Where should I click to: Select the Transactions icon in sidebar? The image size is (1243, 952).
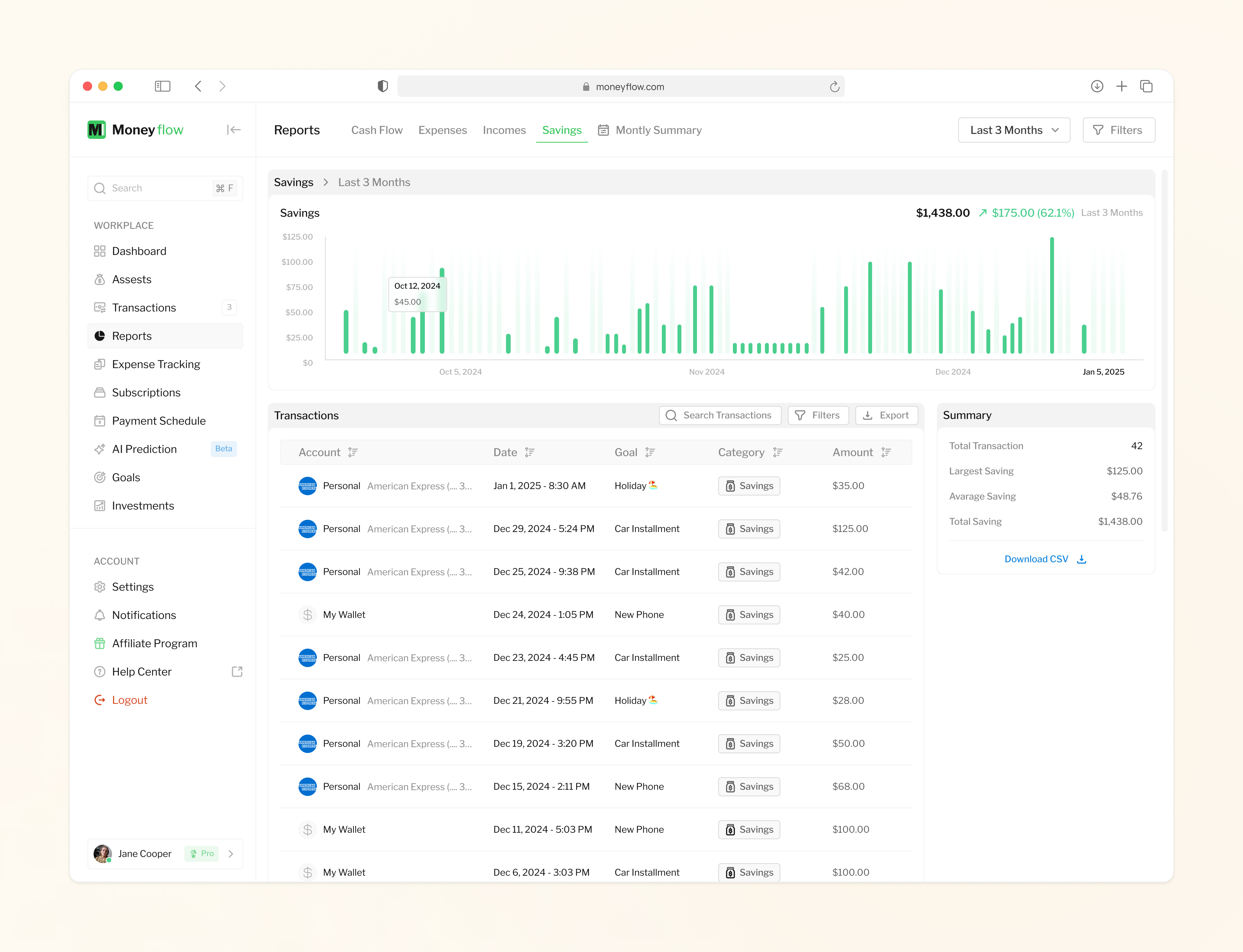pos(100,307)
